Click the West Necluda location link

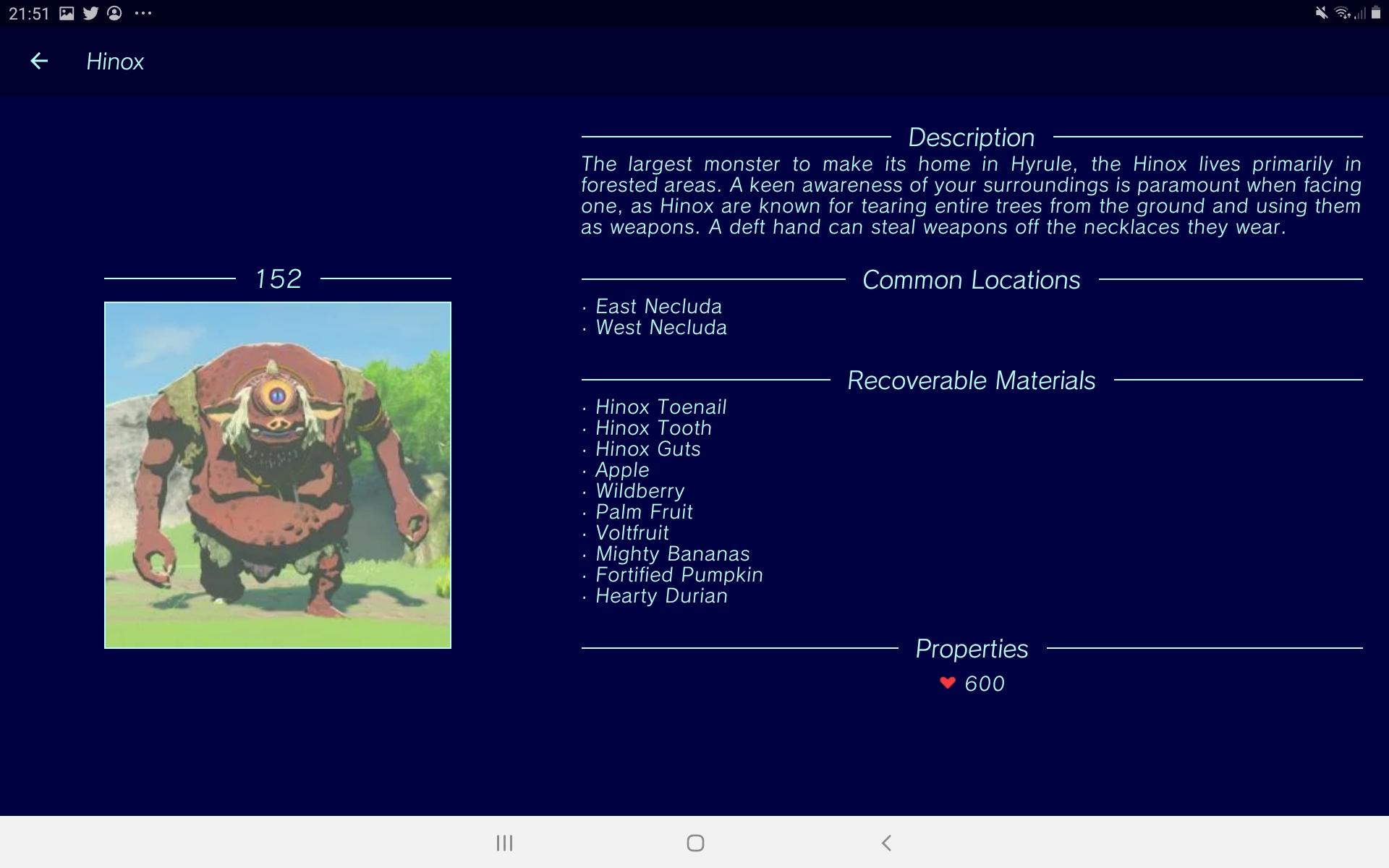click(x=660, y=327)
